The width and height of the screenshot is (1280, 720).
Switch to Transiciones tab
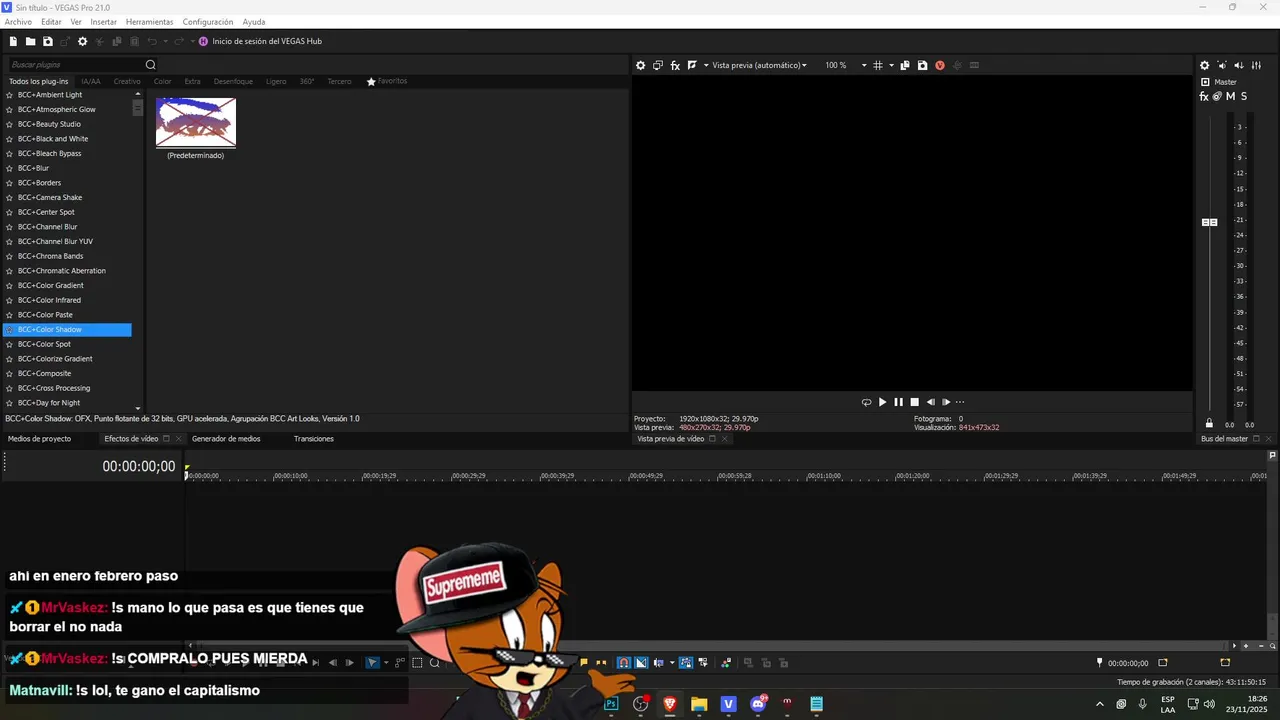pyautogui.click(x=314, y=439)
